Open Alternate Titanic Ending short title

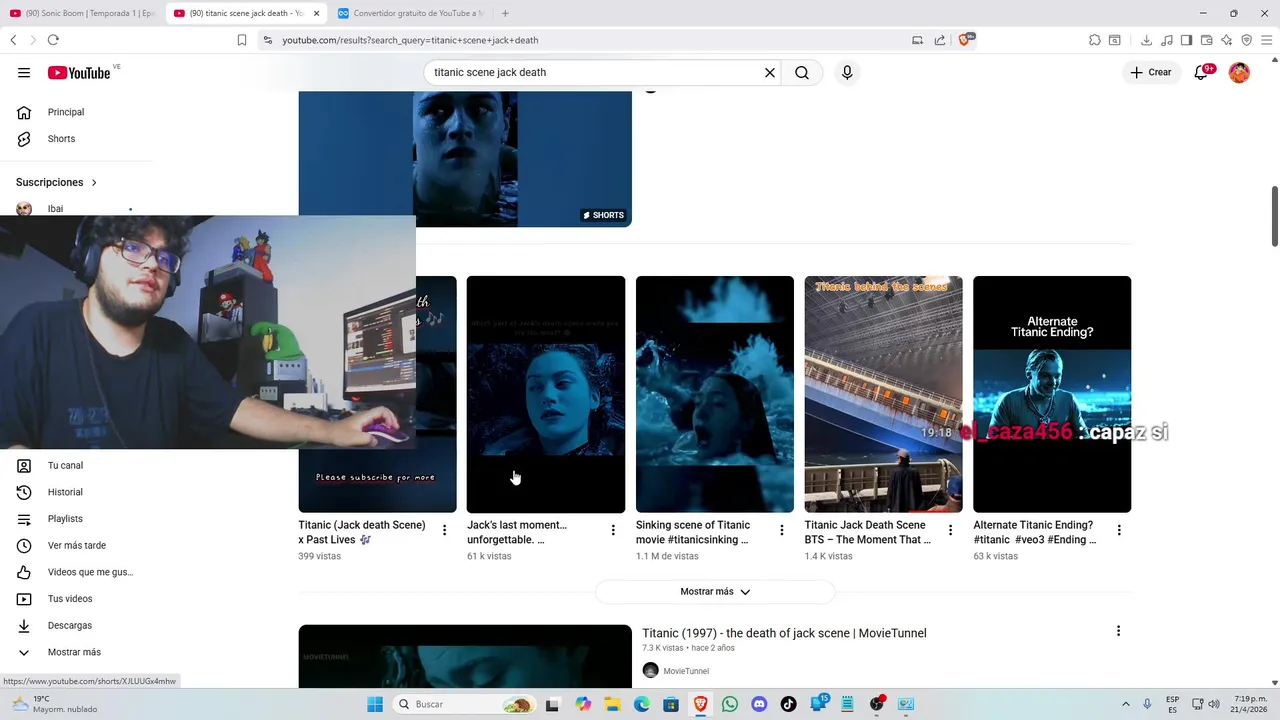point(1035,532)
